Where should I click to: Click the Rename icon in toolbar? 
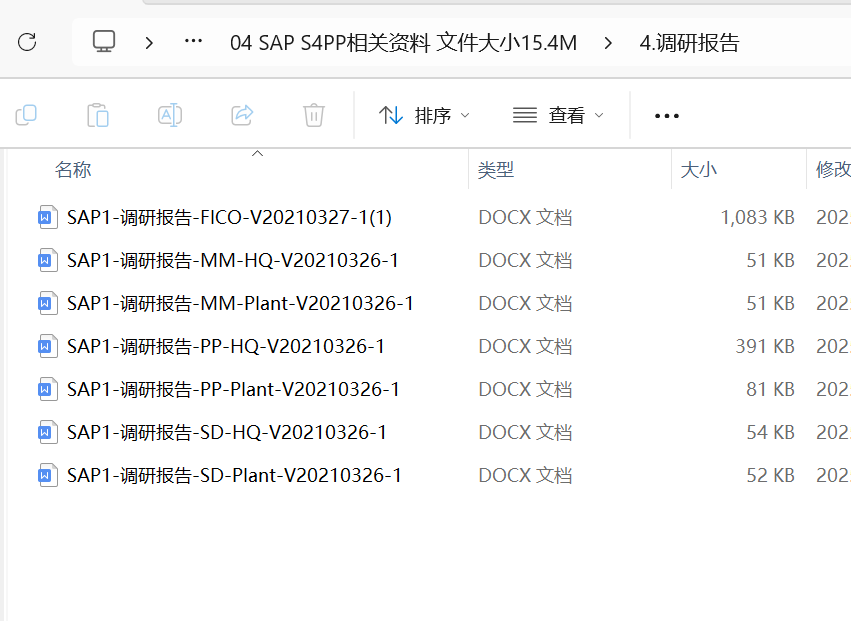[170, 115]
